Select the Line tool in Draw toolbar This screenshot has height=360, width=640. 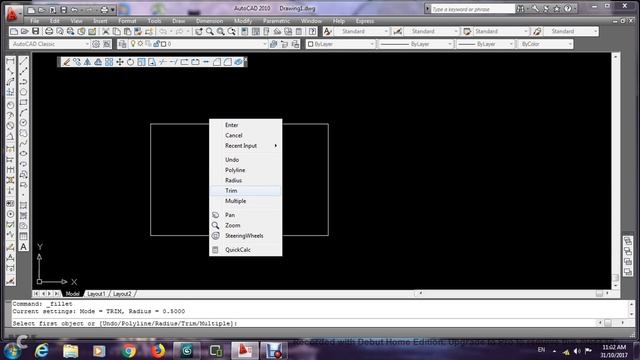pyautogui.click(x=24, y=61)
